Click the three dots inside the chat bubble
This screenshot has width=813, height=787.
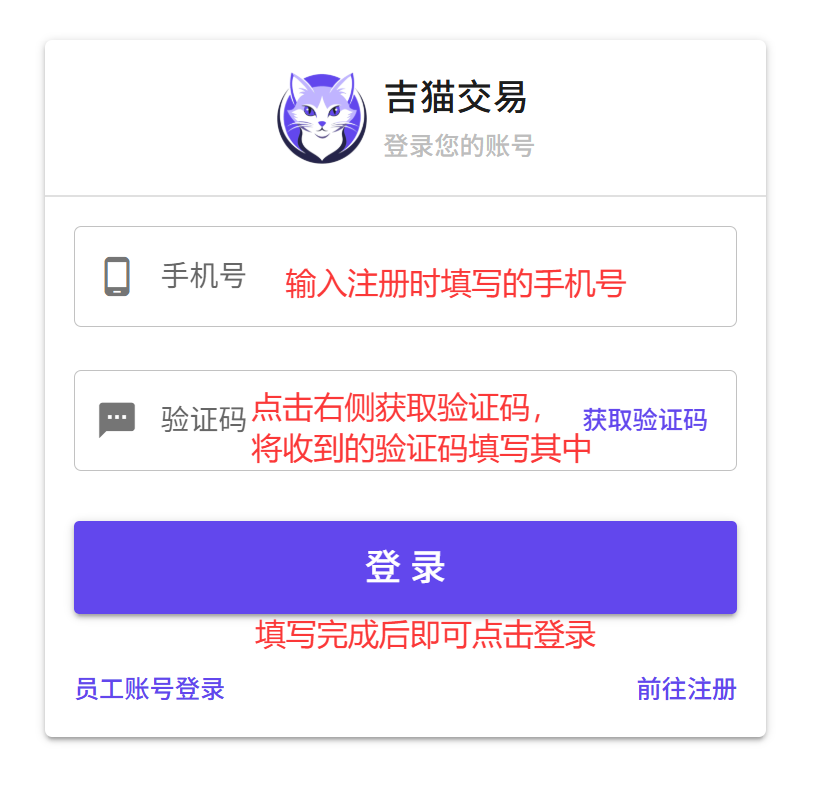(x=117, y=417)
